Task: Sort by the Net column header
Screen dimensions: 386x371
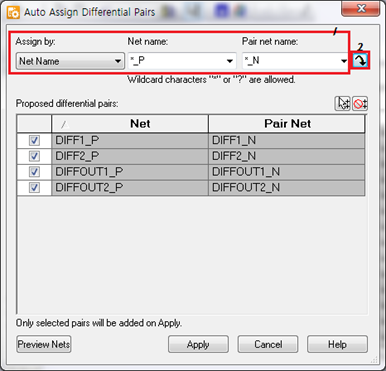Action: (x=130, y=124)
